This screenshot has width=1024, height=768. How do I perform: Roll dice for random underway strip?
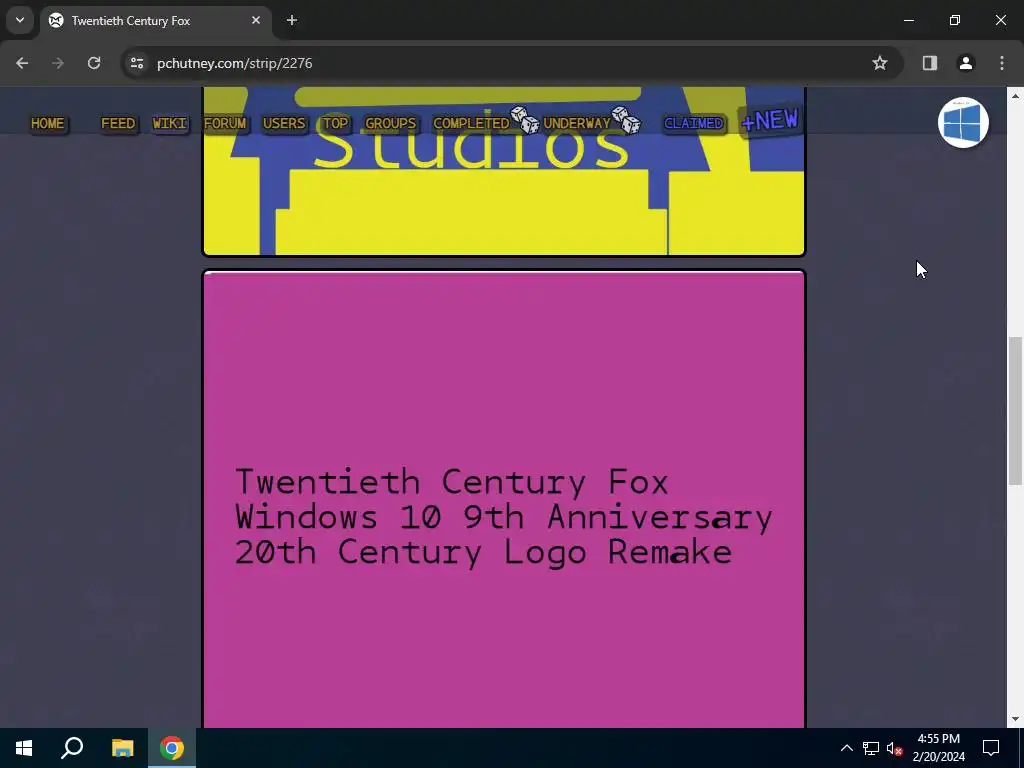(626, 120)
